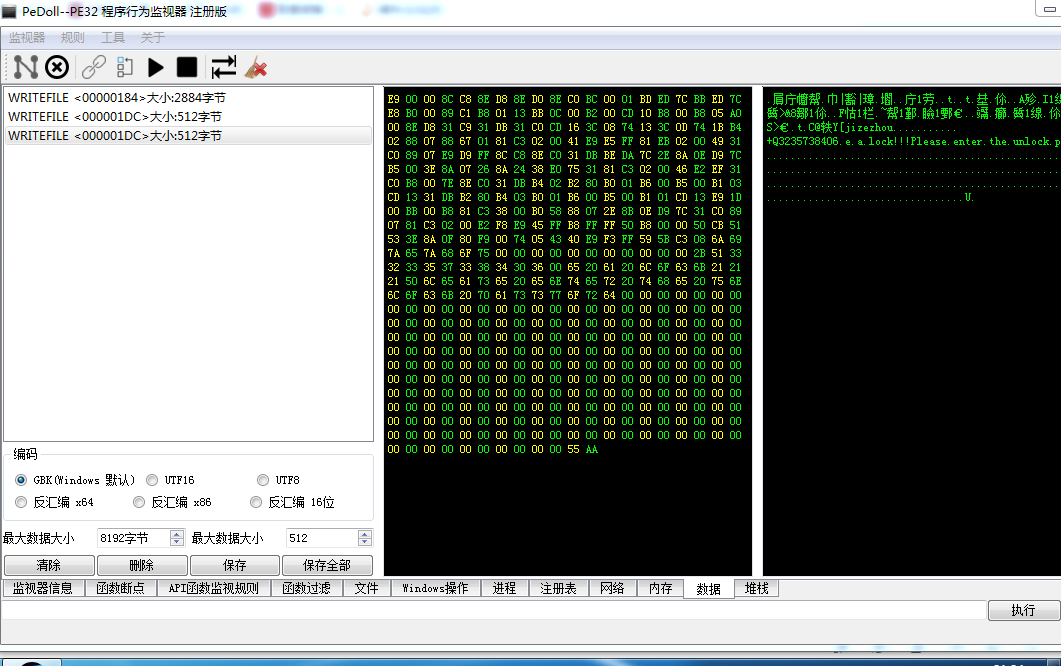Switch to the 函数断点 tab
Viewport: 1061px width, 666px height.
tap(120, 588)
